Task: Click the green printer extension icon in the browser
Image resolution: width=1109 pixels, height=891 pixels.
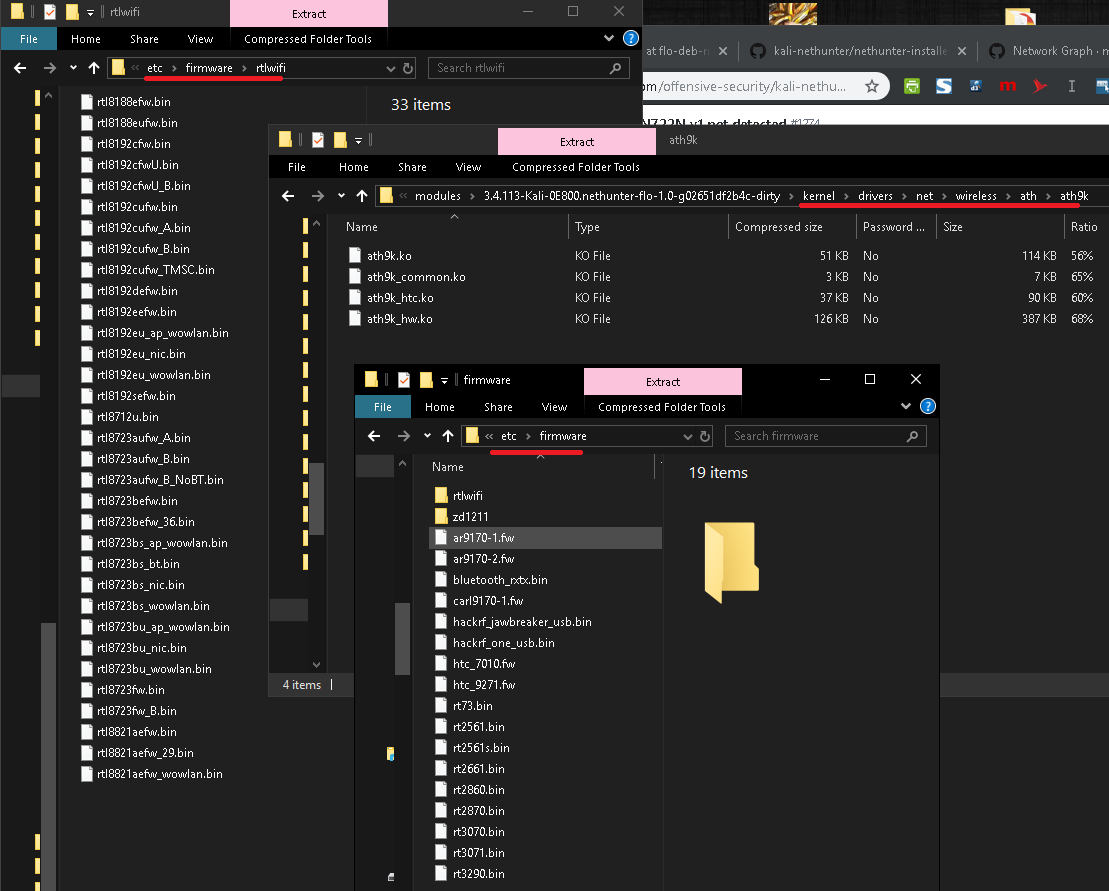Action: (912, 87)
